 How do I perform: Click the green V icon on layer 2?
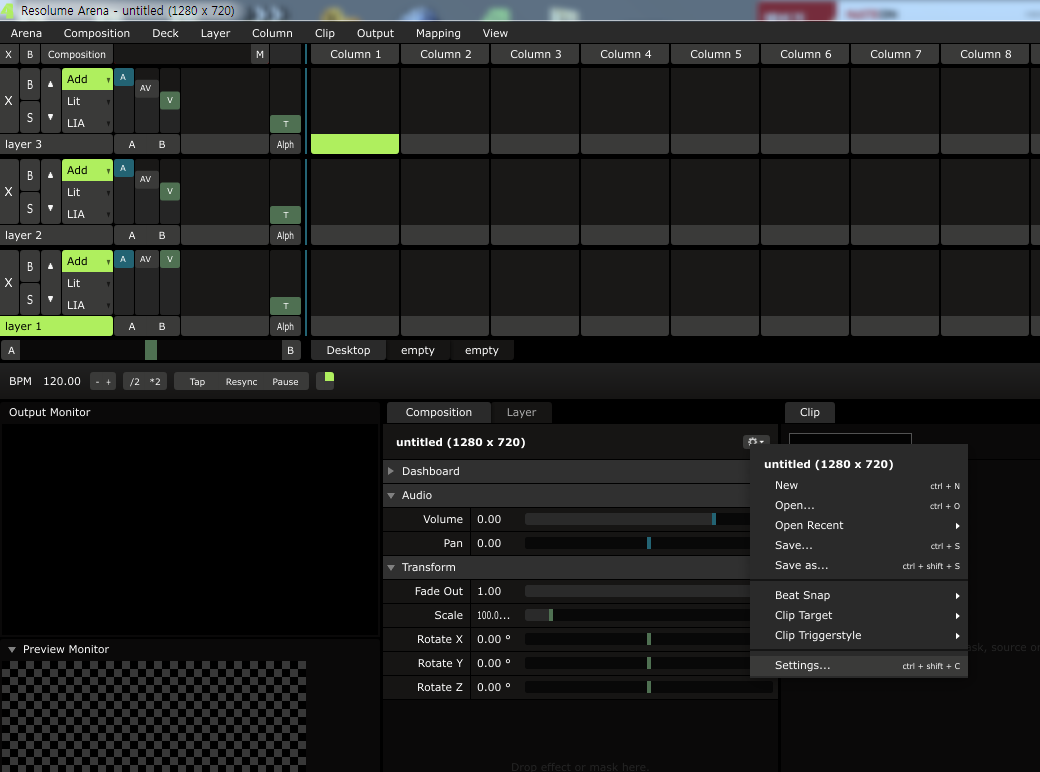tap(170, 191)
